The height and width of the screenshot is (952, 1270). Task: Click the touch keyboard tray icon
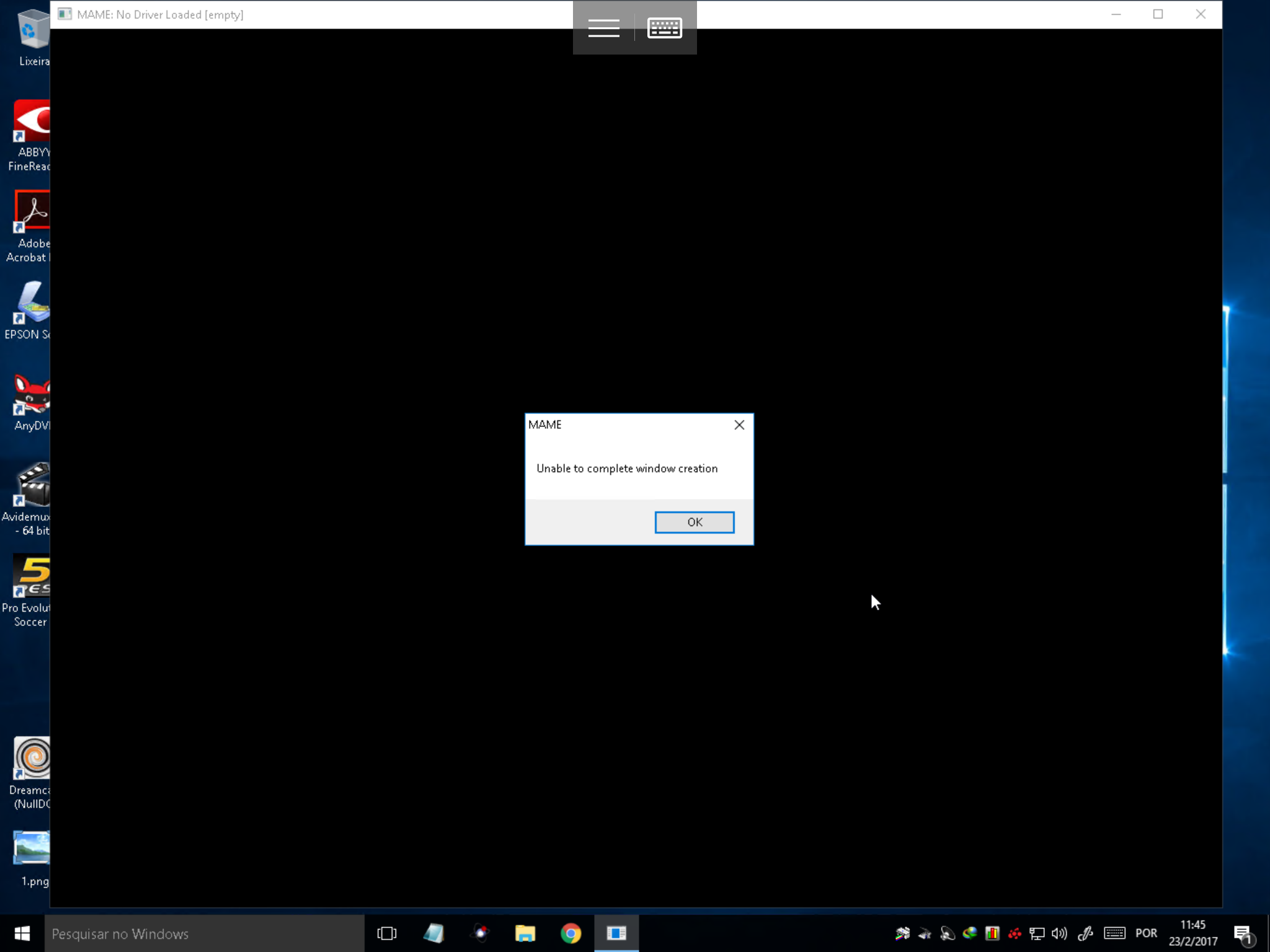pos(1114,933)
